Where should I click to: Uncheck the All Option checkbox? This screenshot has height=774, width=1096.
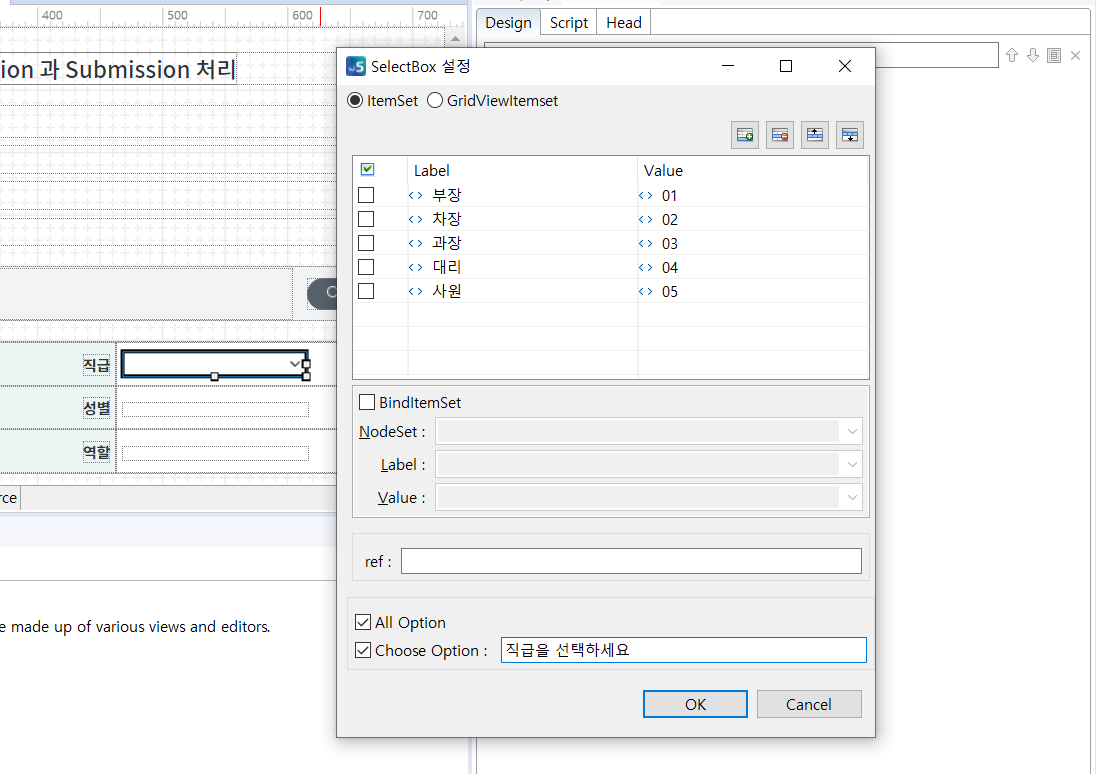tap(363, 622)
